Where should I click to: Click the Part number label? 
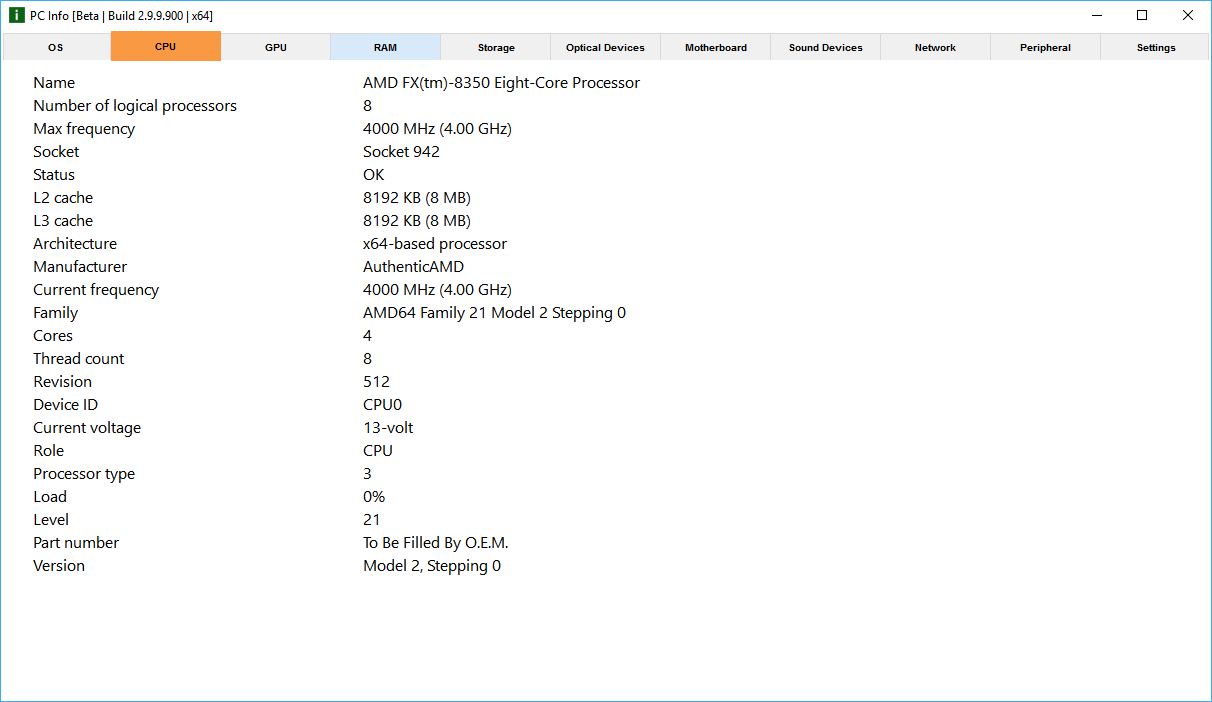pyautogui.click(x=76, y=543)
